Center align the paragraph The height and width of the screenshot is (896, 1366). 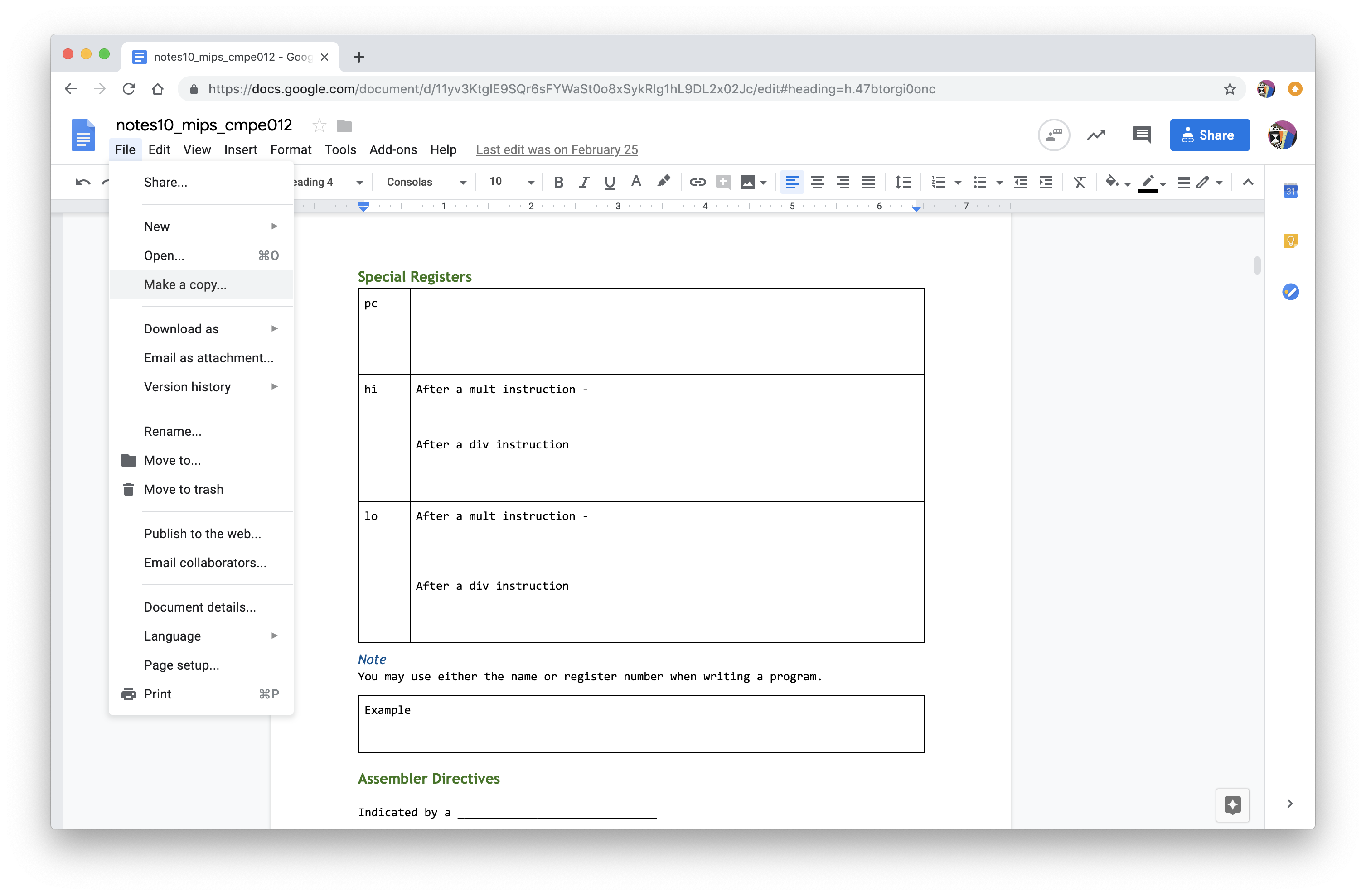coord(817,183)
